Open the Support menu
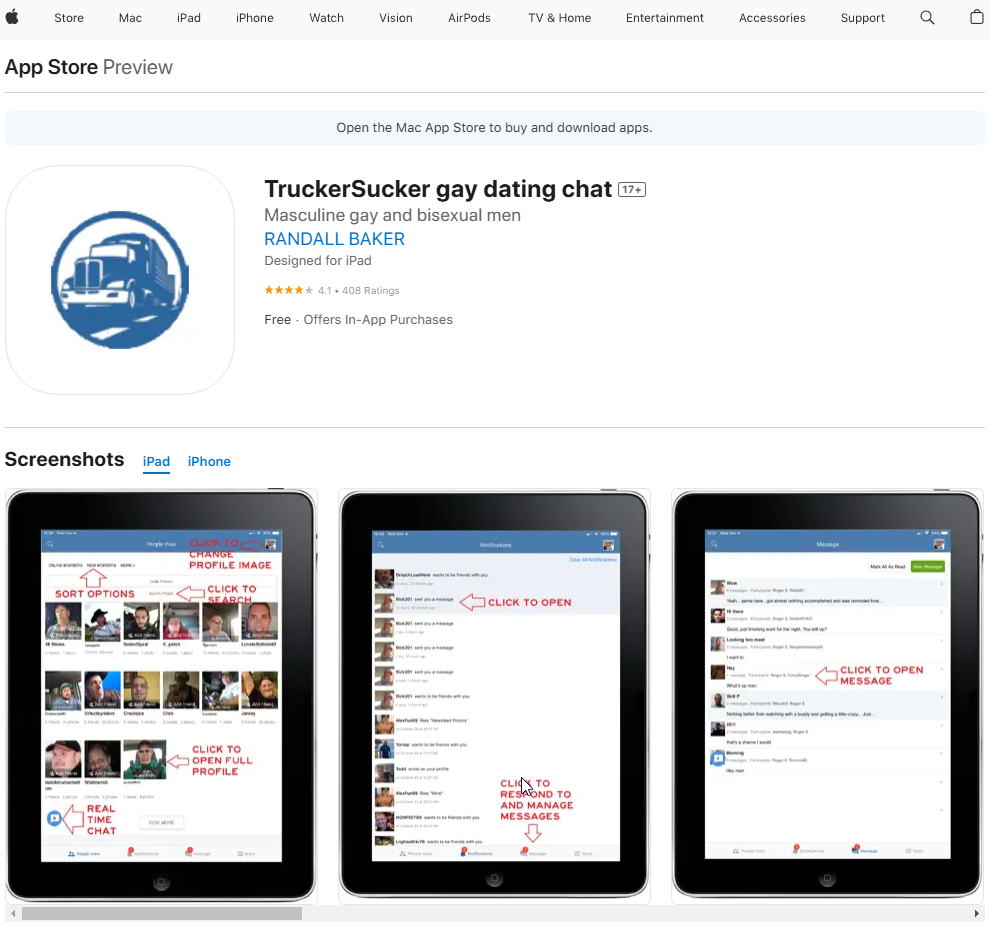Image resolution: width=989 pixels, height=931 pixels. pyautogui.click(x=862, y=18)
